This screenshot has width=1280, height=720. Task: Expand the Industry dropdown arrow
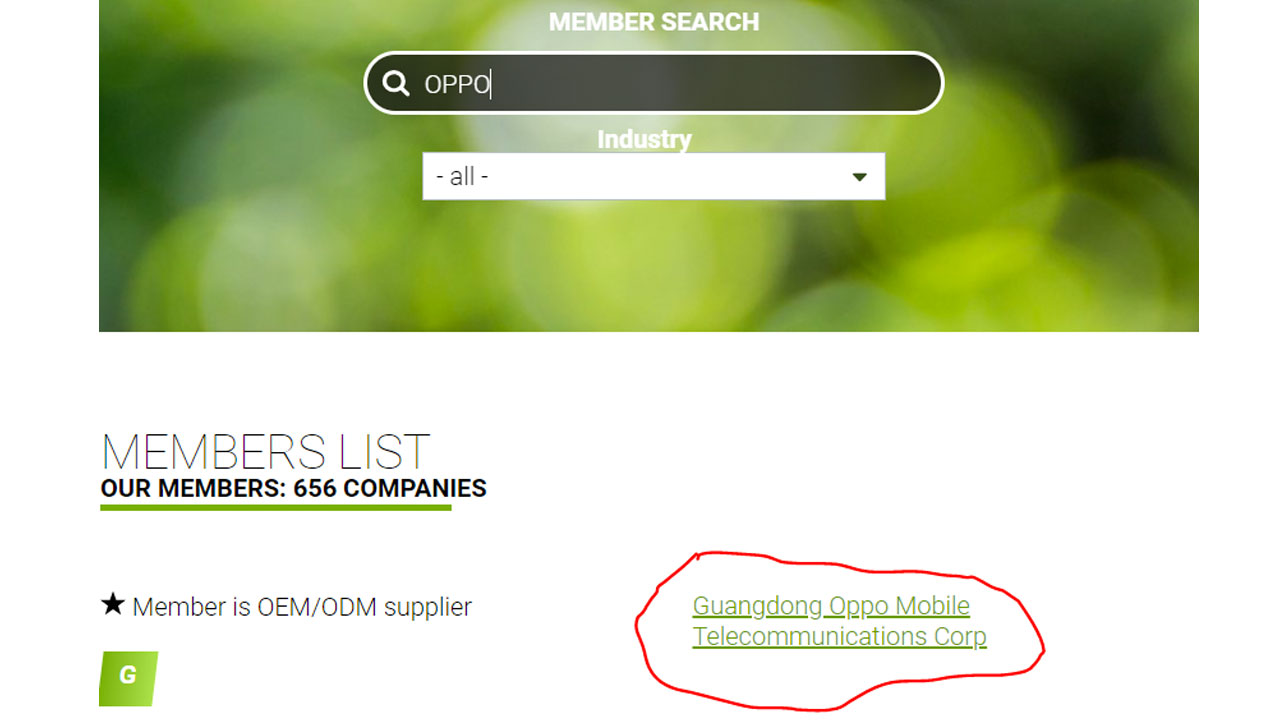pyautogui.click(x=859, y=177)
